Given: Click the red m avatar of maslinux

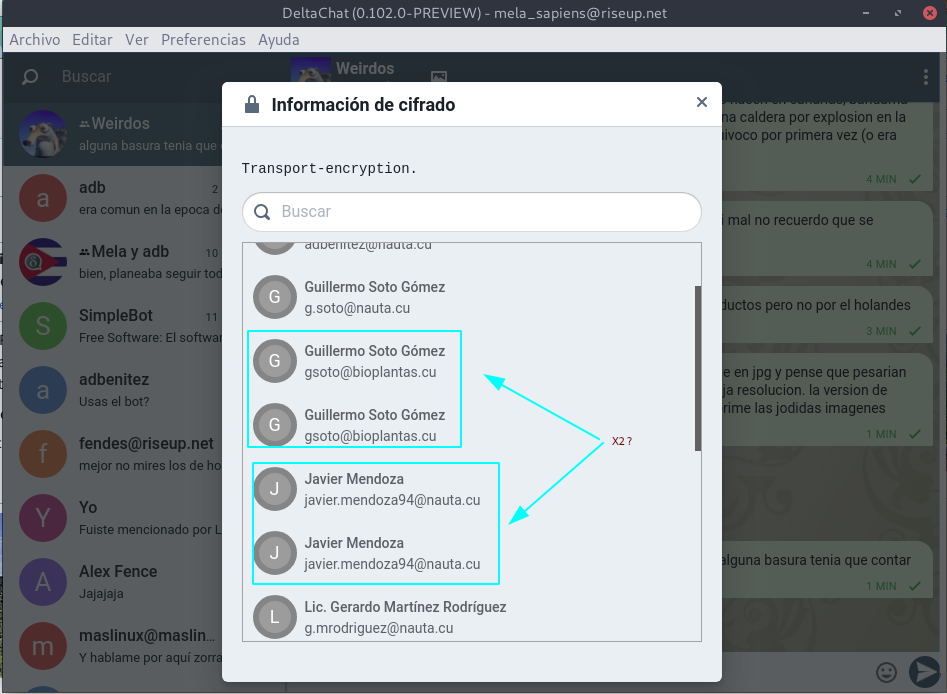Looking at the screenshot, I should point(43,646).
